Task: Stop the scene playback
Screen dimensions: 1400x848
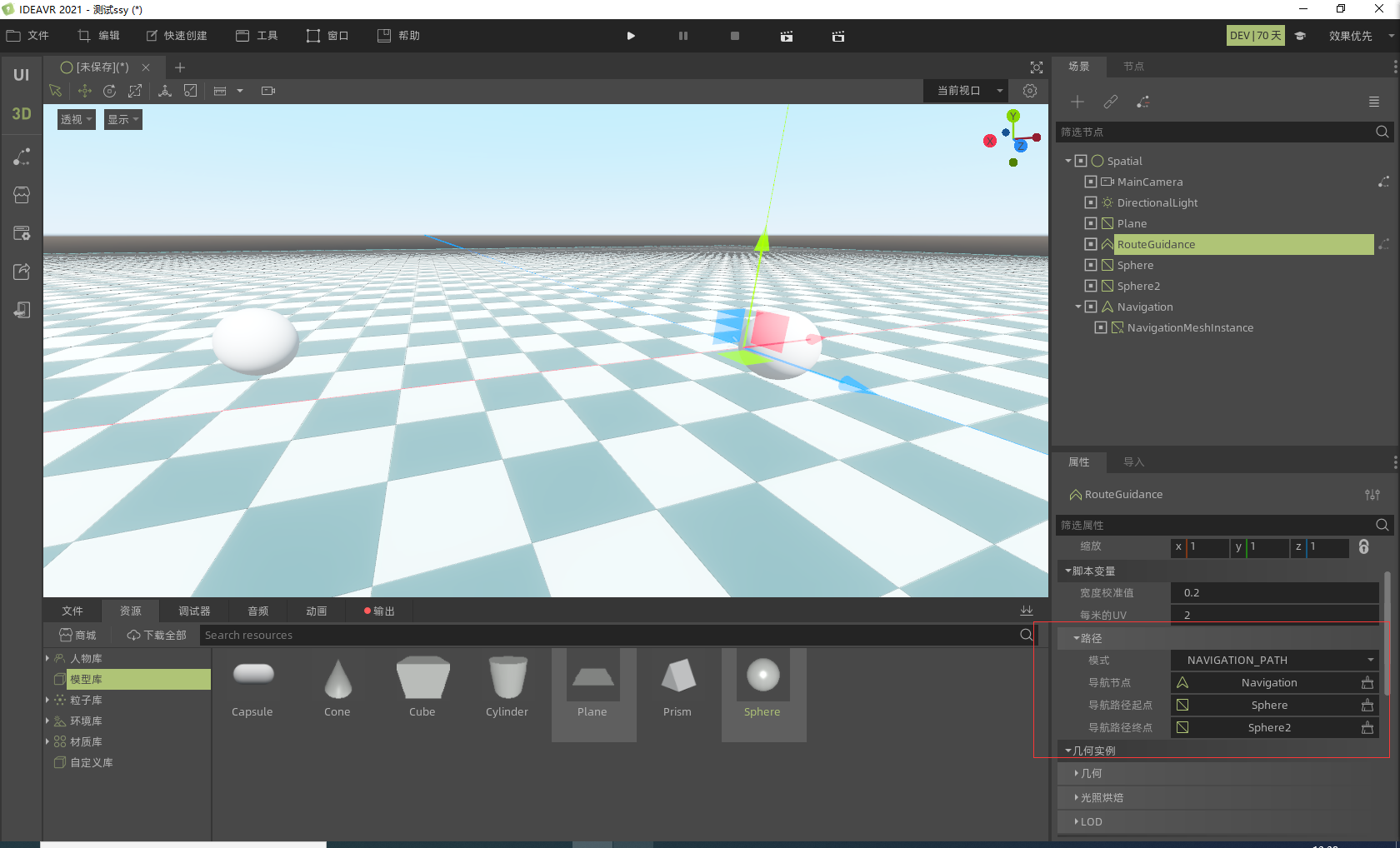Action: click(x=735, y=36)
